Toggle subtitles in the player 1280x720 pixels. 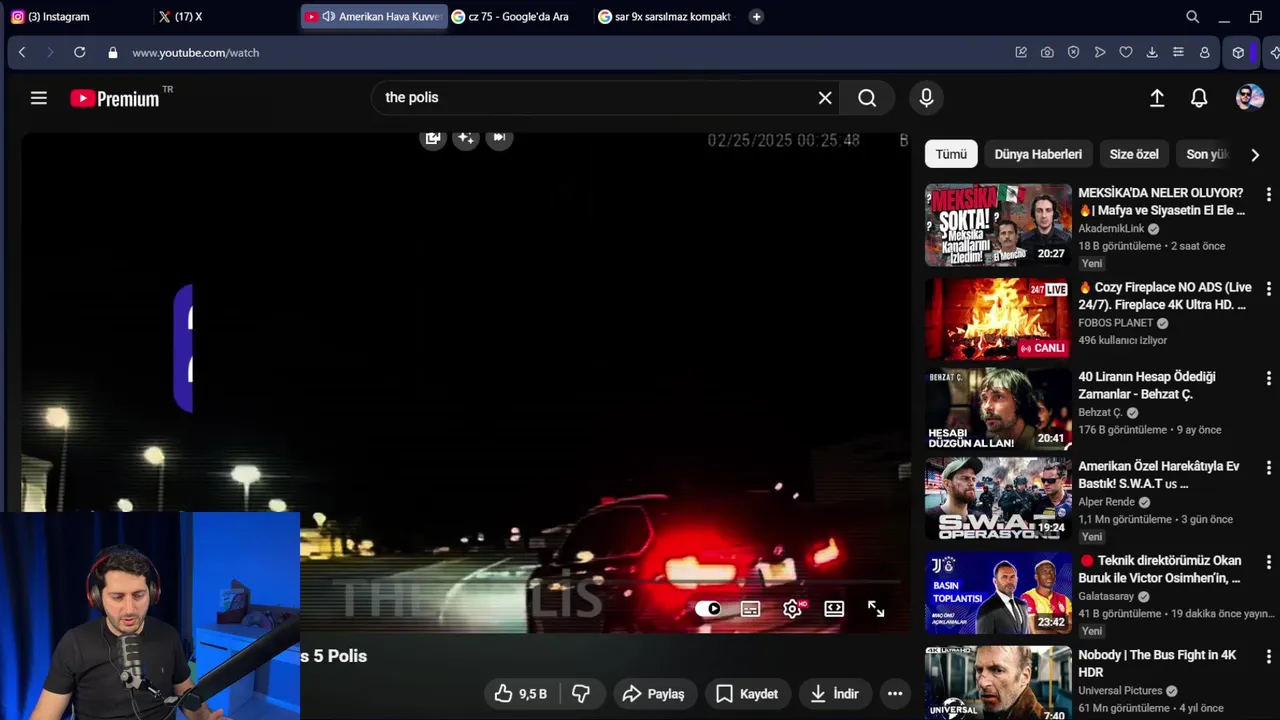click(x=750, y=609)
